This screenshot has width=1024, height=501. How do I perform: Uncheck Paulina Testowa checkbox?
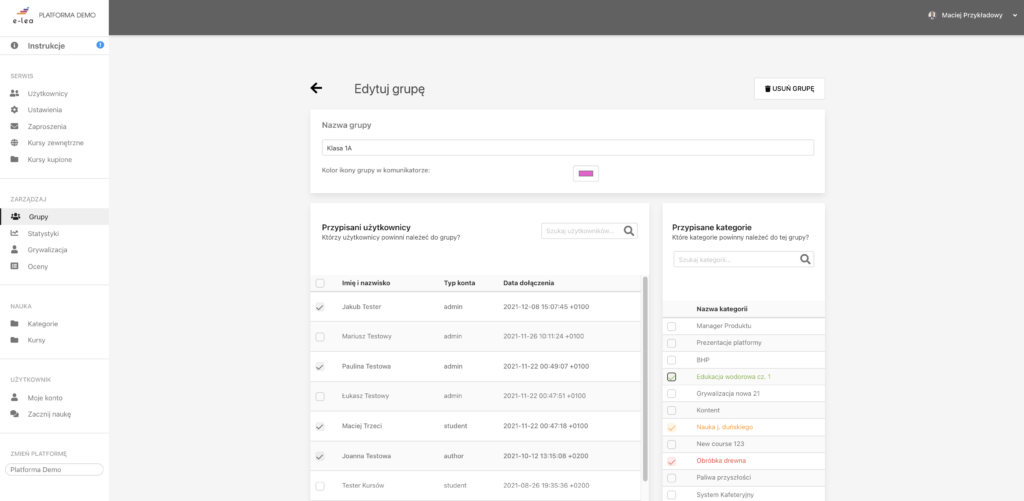(320, 367)
